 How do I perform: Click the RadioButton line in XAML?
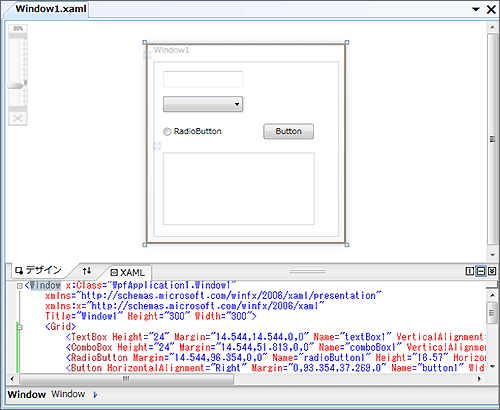[276, 358]
